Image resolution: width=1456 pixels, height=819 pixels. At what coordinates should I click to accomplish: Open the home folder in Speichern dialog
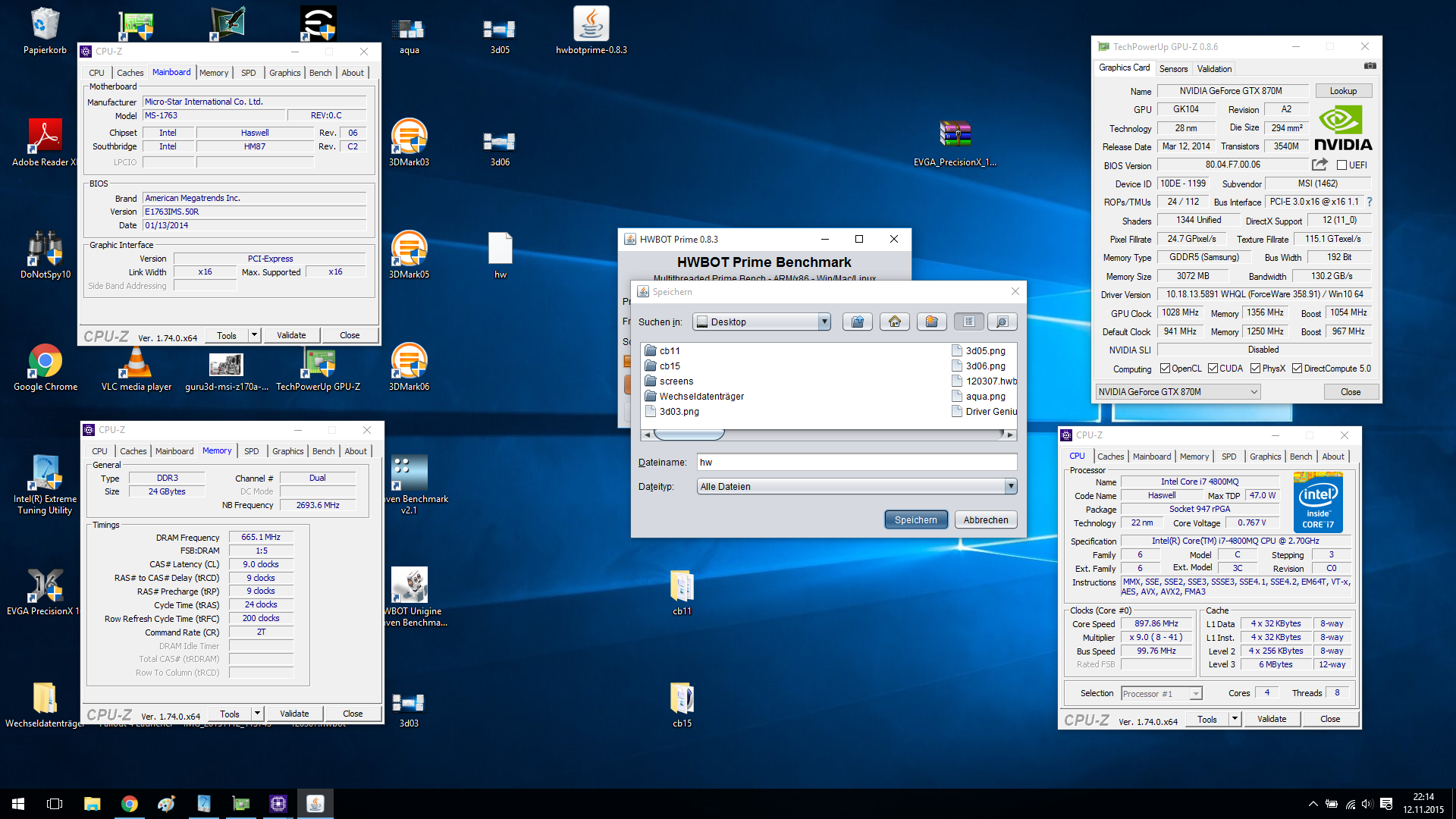pos(895,322)
